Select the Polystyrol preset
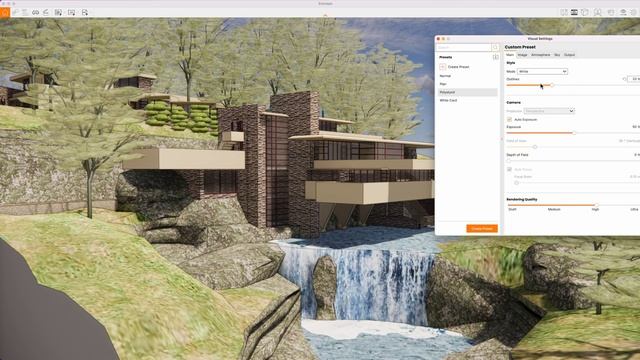The height and width of the screenshot is (360, 640). point(468,92)
